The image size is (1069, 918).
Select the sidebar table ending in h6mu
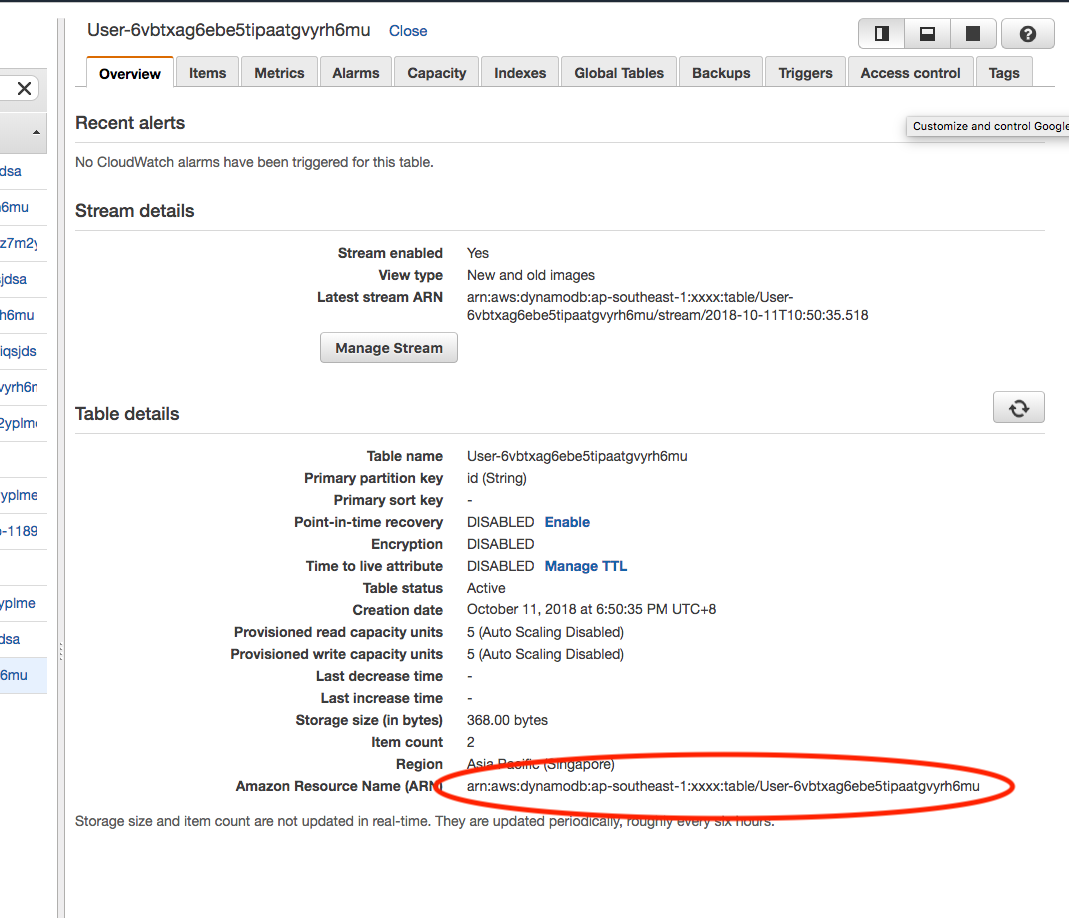[17, 315]
